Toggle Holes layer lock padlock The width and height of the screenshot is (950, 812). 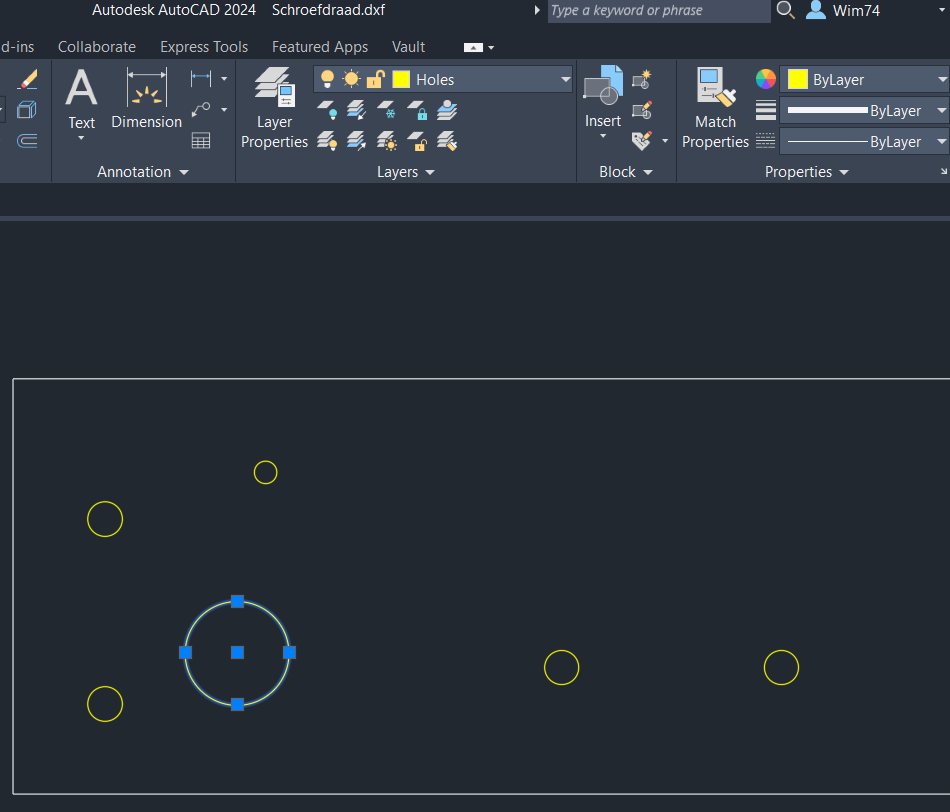[376, 79]
